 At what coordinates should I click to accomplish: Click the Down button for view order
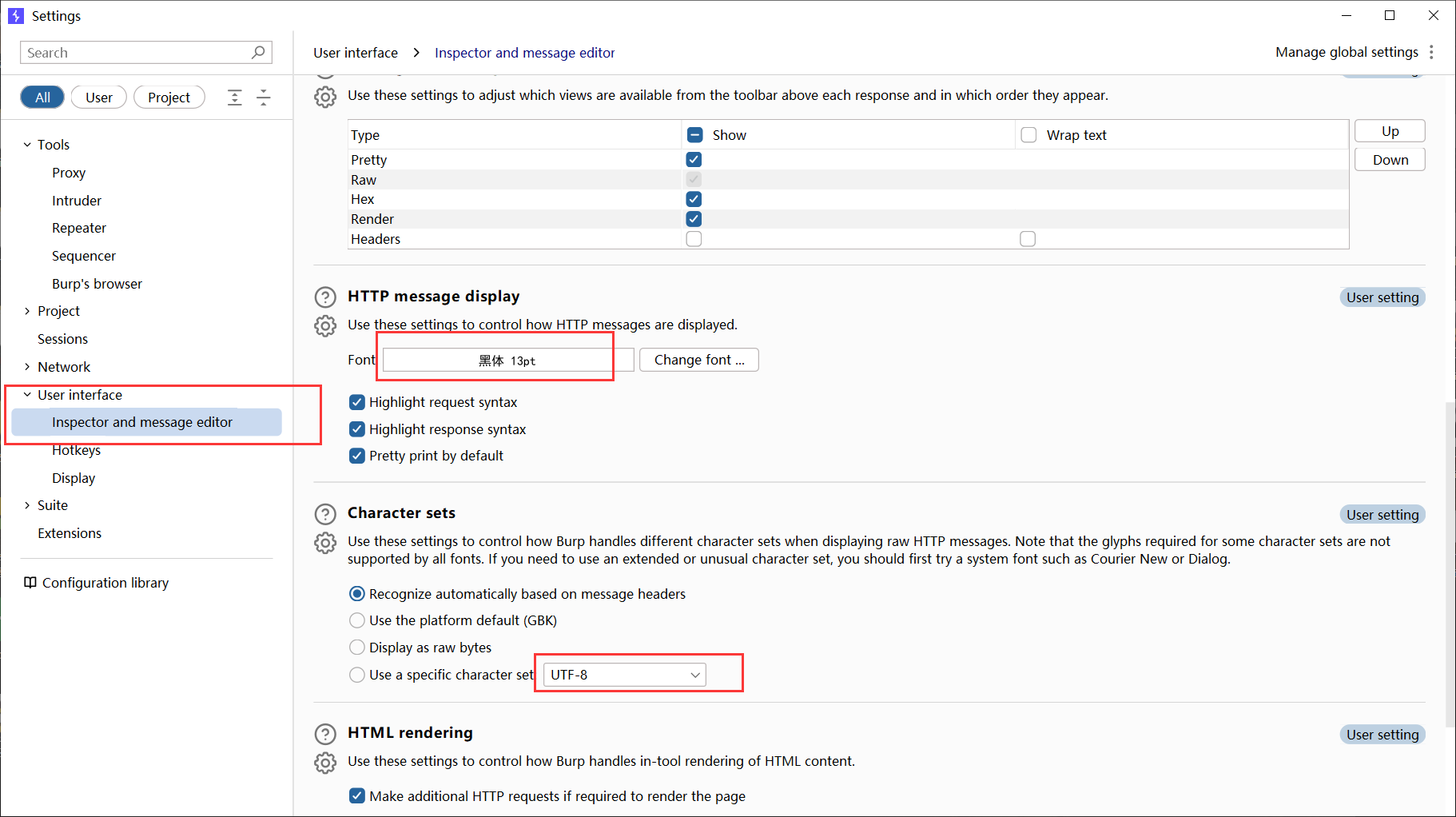pos(1390,160)
